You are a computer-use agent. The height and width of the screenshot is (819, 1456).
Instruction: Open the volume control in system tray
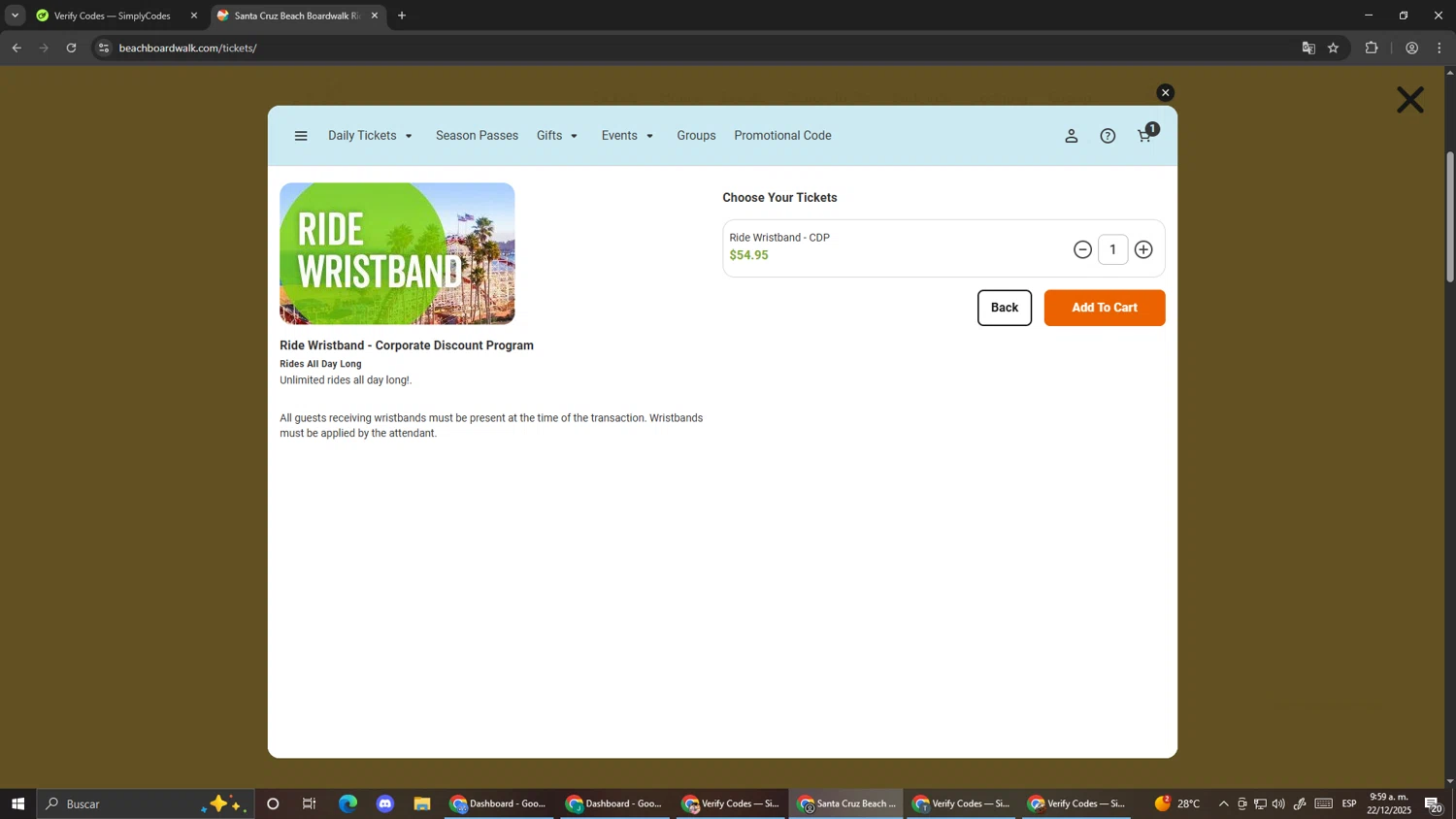(1278, 803)
